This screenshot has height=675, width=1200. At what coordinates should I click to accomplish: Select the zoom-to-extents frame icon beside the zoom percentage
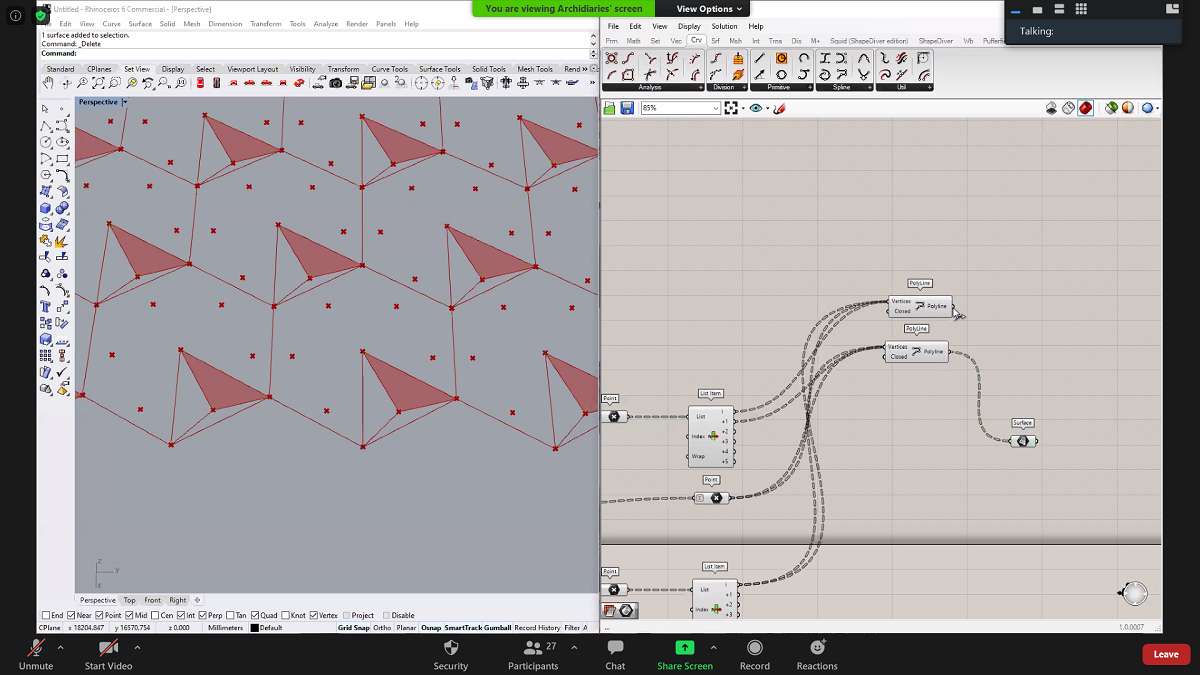click(731, 107)
